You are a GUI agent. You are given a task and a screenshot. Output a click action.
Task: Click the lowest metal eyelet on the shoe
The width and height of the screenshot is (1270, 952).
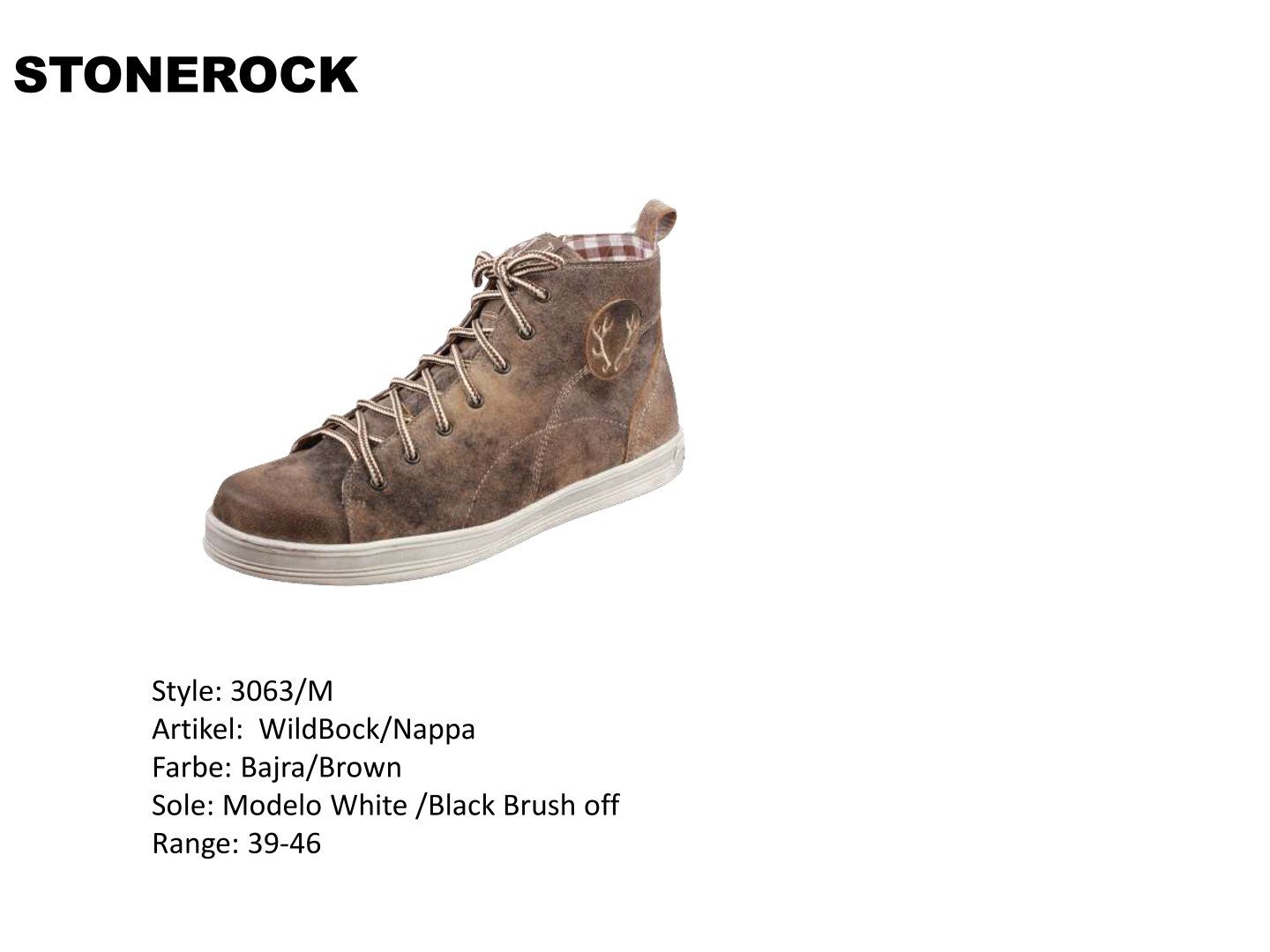click(x=378, y=483)
